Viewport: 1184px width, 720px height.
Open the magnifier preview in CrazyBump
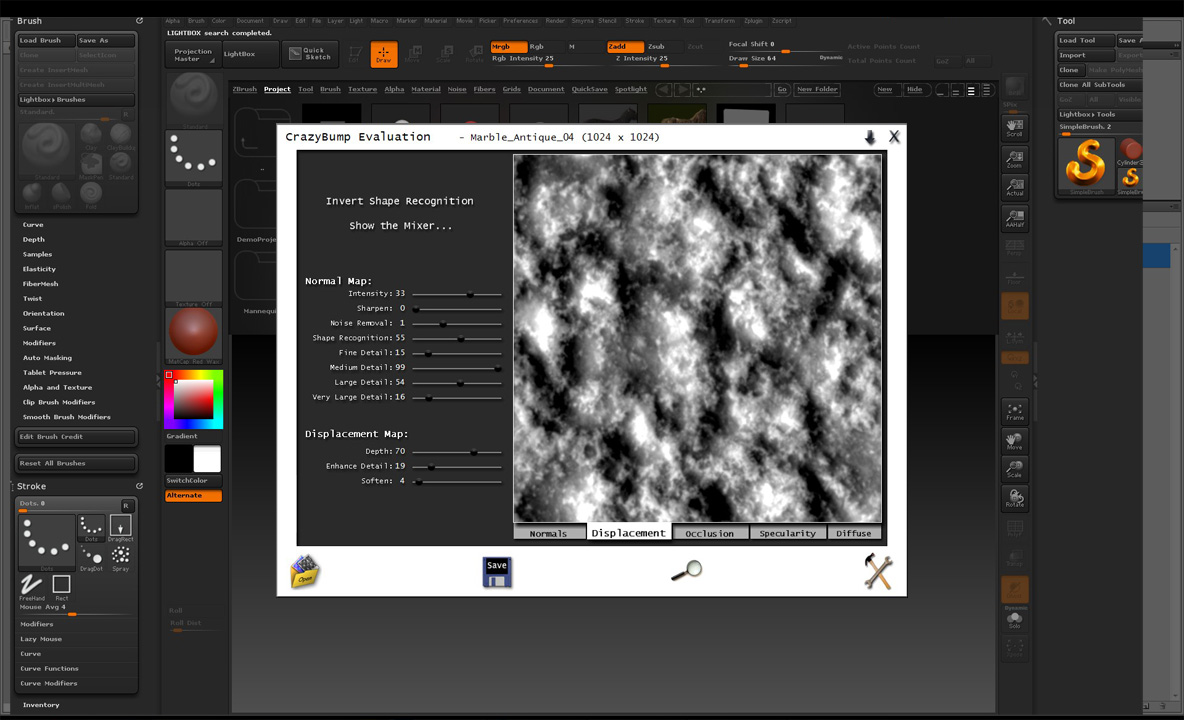click(x=686, y=570)
